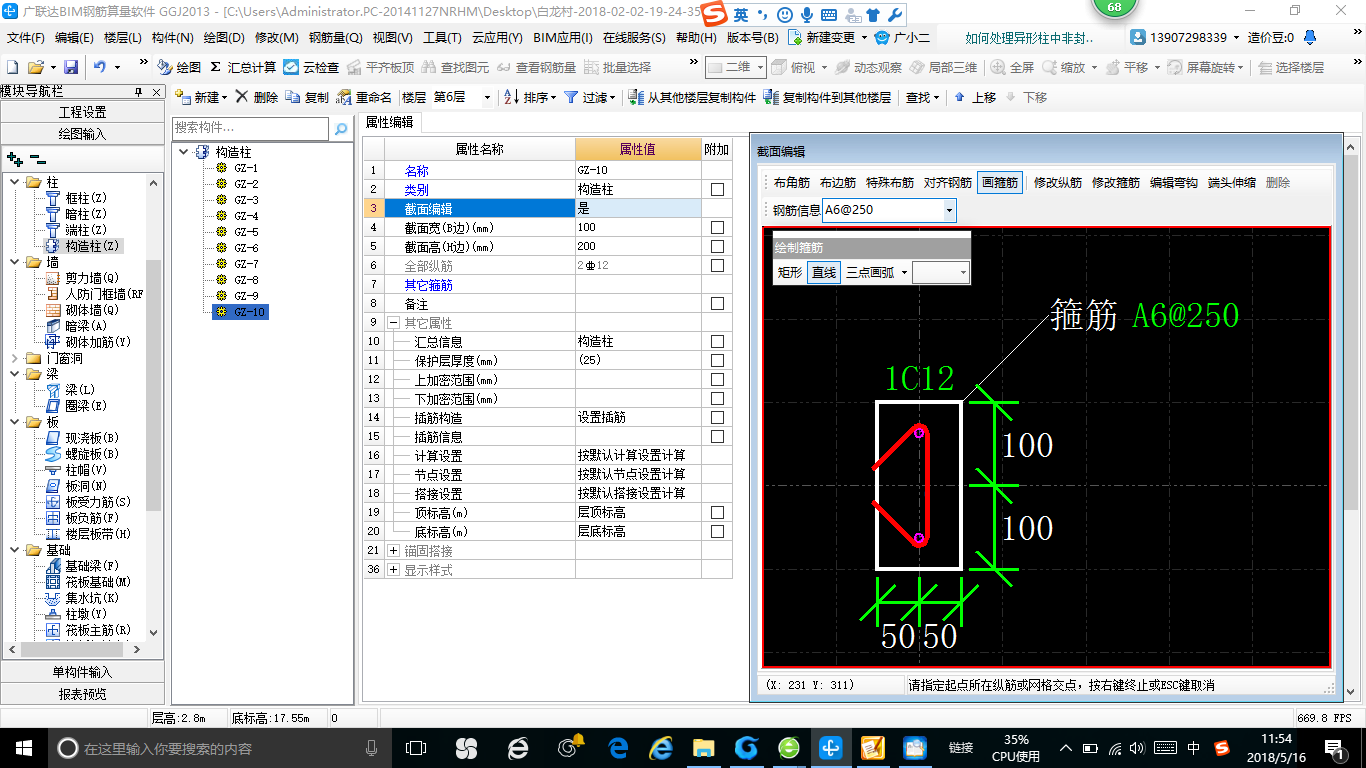
Task: Toggle 附加 checkbox for 全部纵筋 row
Action: pos(717,266)
